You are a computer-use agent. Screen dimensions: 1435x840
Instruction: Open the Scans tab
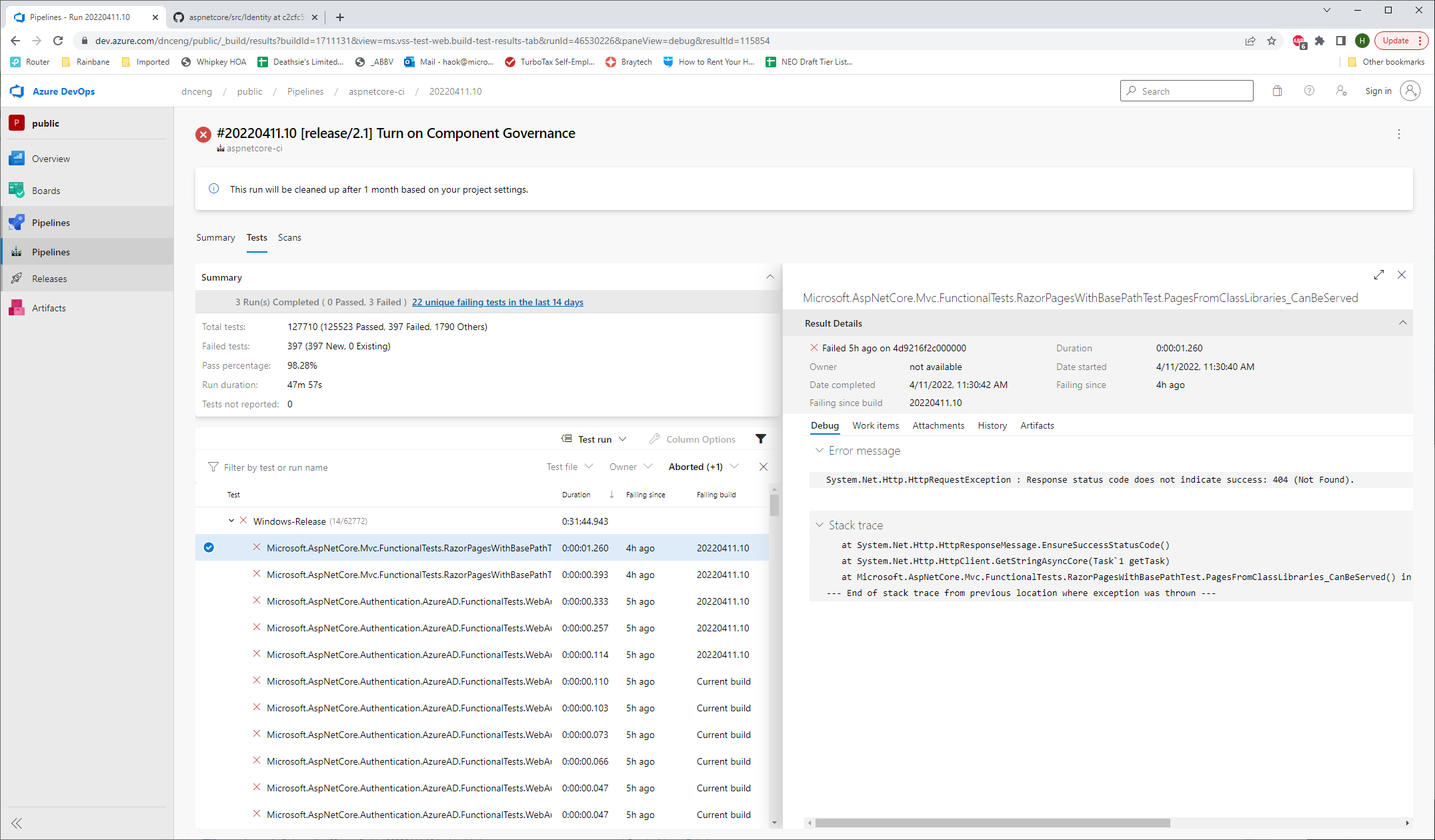(289, 237)
